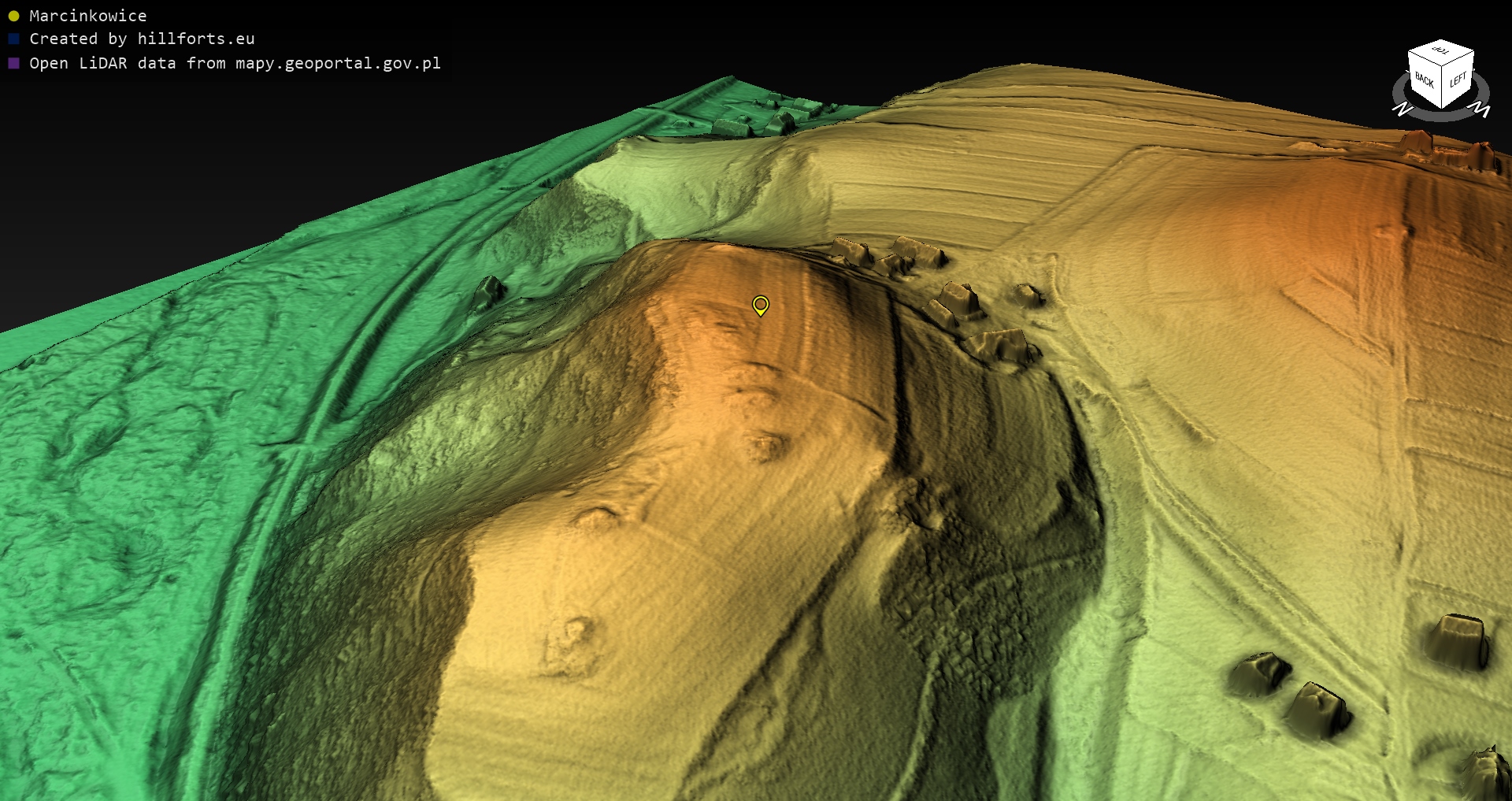This screenshot has height=801, width=1512.
Task: Click the large standalone building at far right edge
Action: (x=1460, y=642)
